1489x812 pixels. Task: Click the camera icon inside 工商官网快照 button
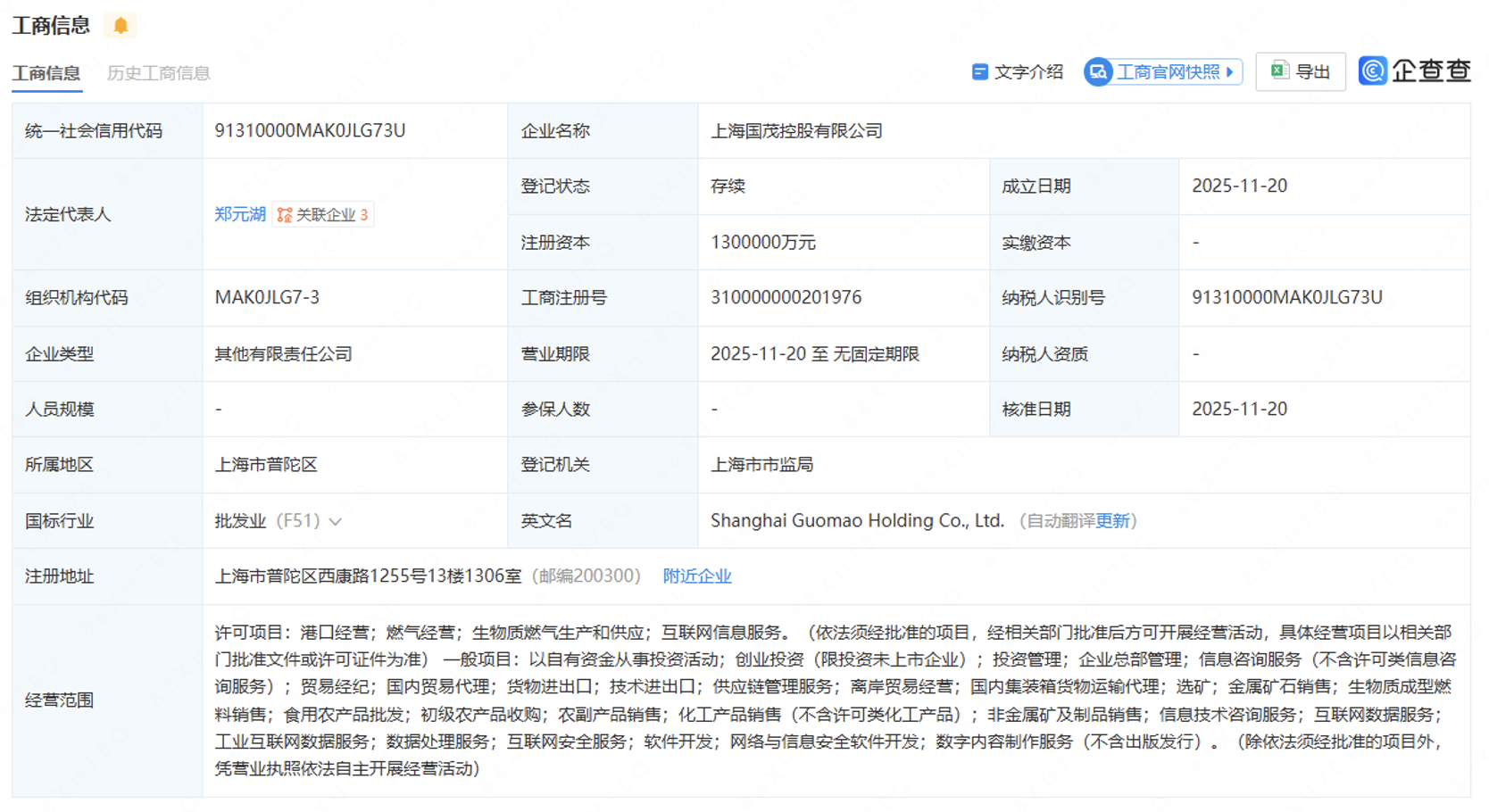click(1098, 72)
